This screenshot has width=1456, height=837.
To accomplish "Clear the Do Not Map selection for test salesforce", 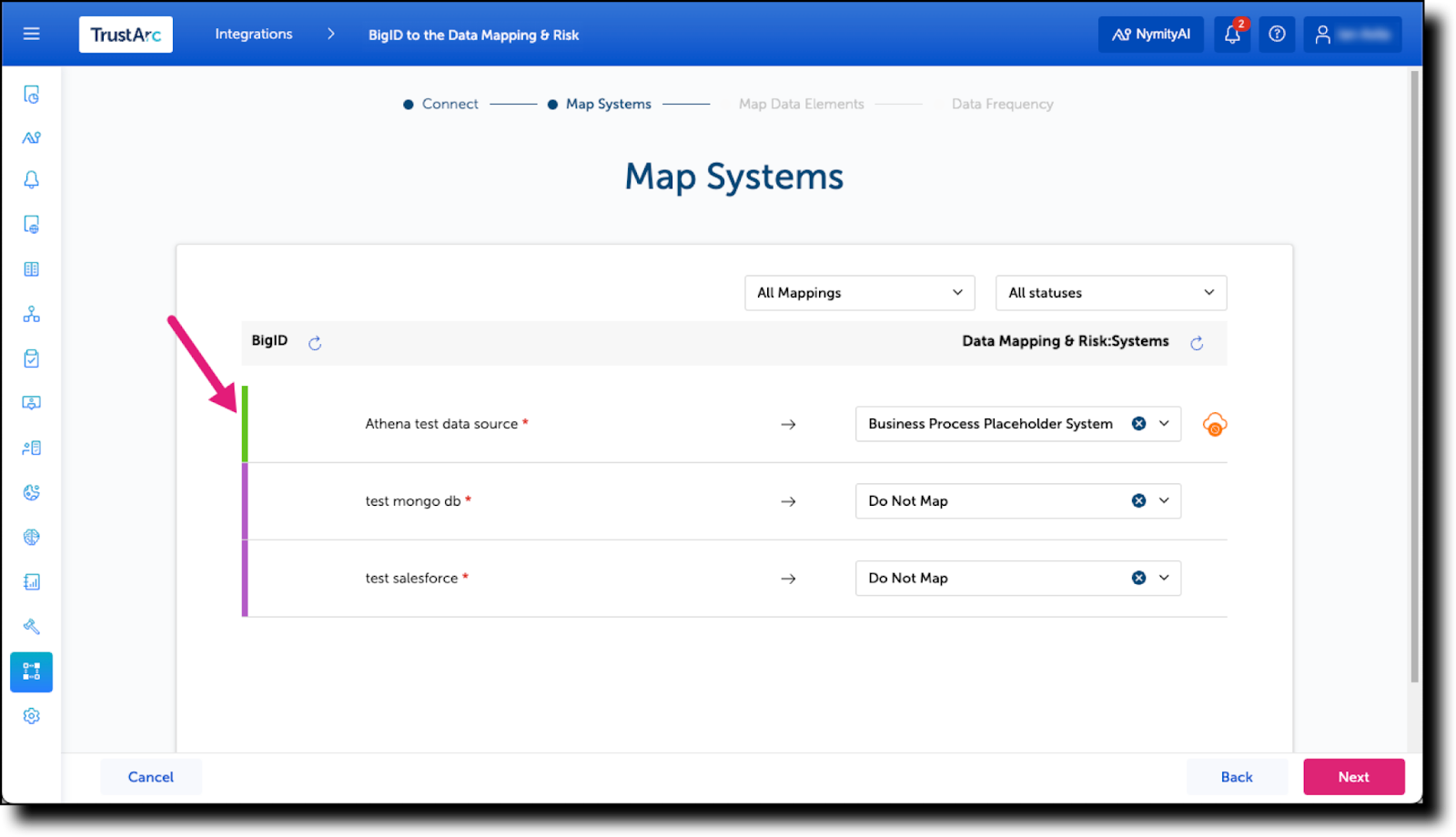I will click(1138, 577).
